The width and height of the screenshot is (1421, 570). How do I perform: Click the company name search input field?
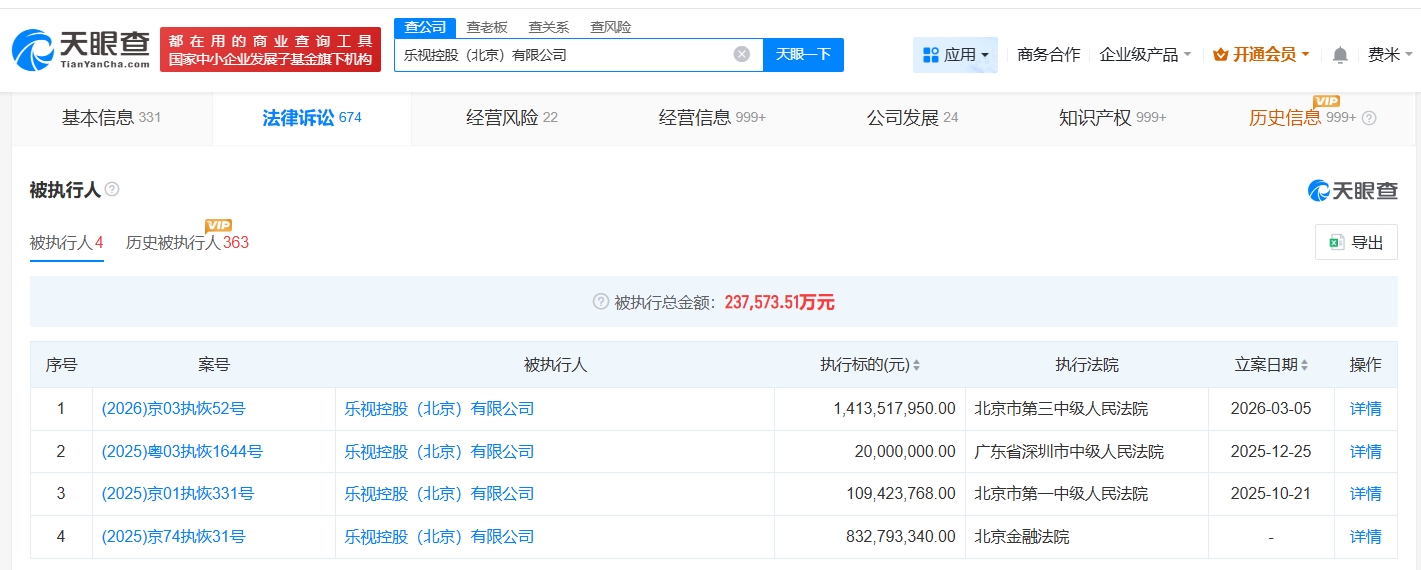(560, 55)
